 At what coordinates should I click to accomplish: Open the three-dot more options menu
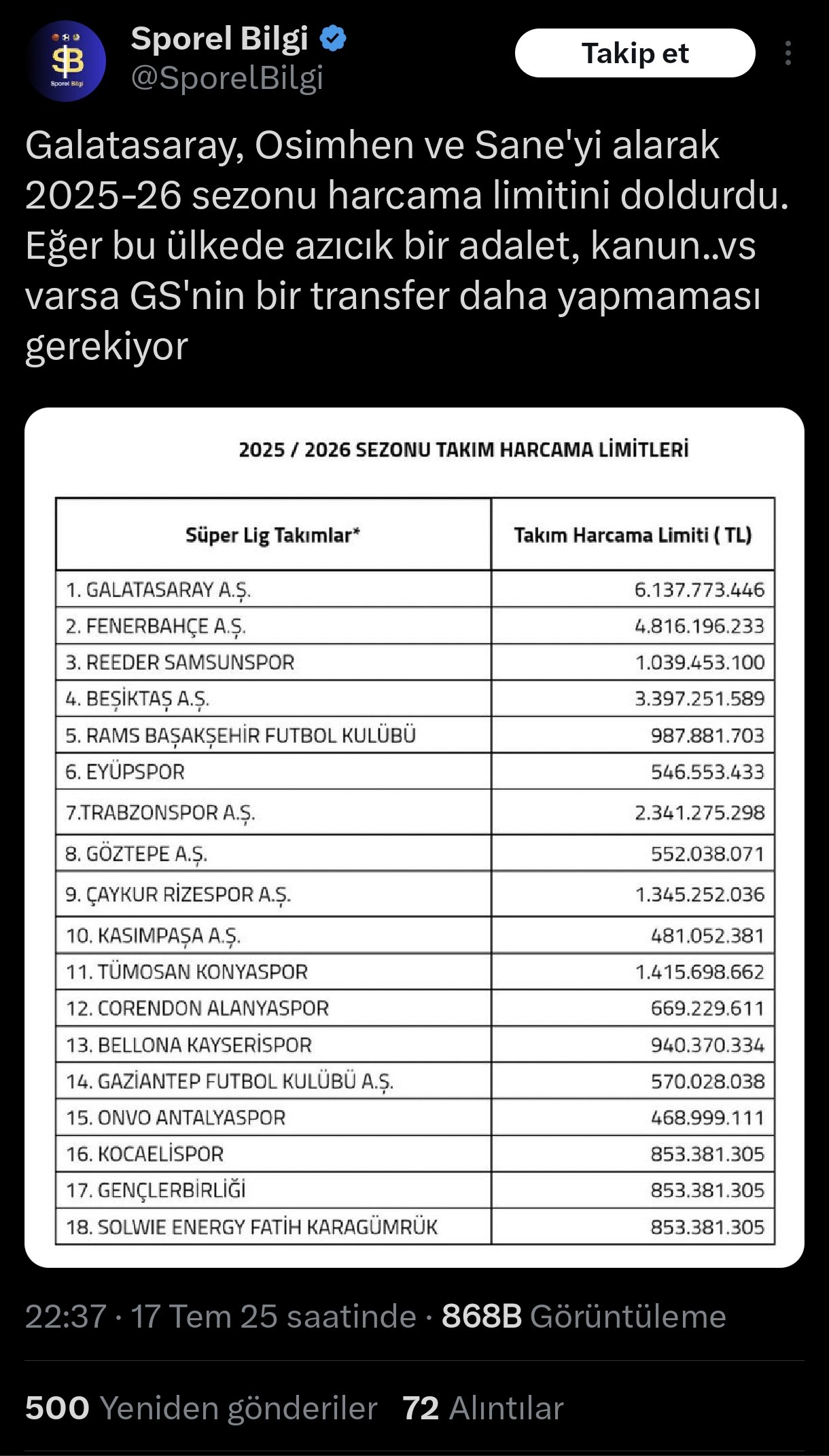(x=788, y=53)
